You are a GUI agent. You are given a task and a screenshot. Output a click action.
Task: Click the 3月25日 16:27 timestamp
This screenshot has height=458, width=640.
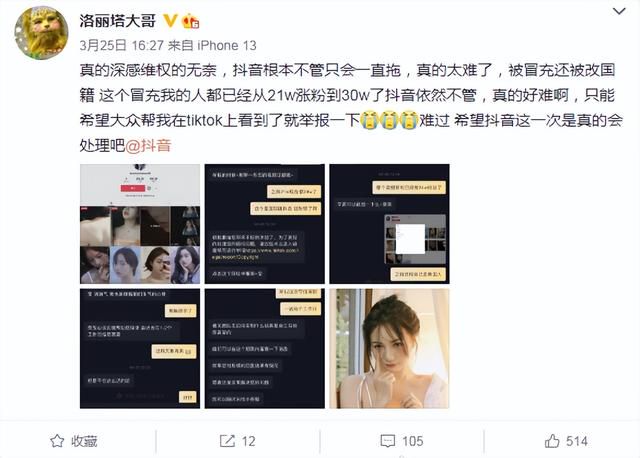(122, 45)
